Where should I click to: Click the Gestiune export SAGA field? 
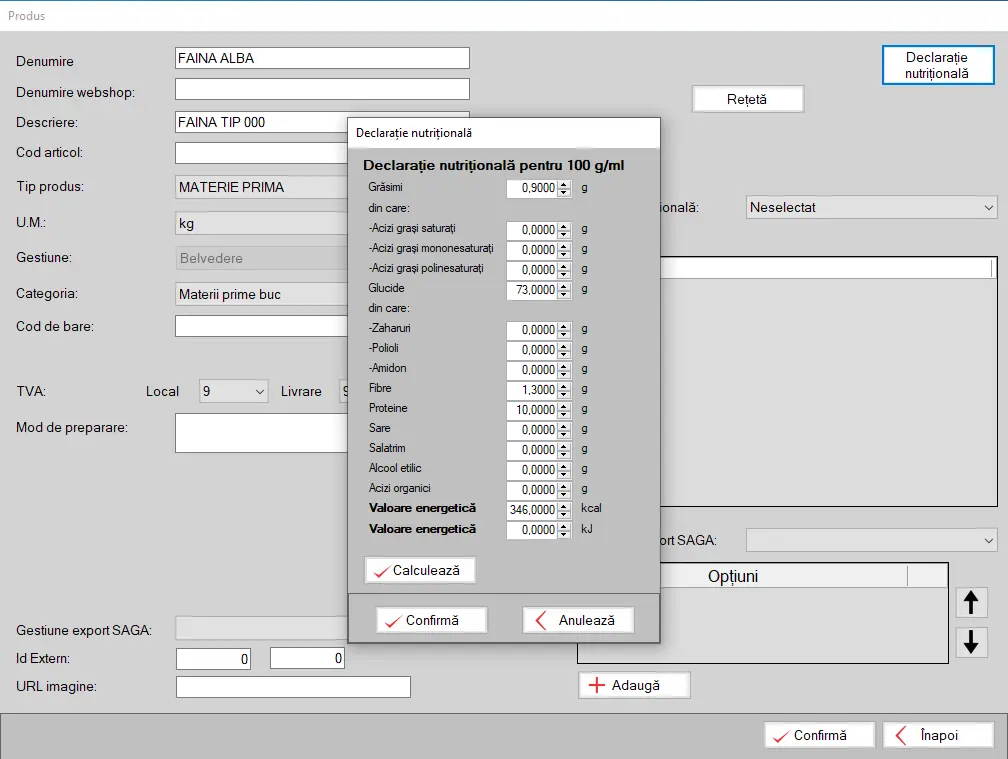261,629
